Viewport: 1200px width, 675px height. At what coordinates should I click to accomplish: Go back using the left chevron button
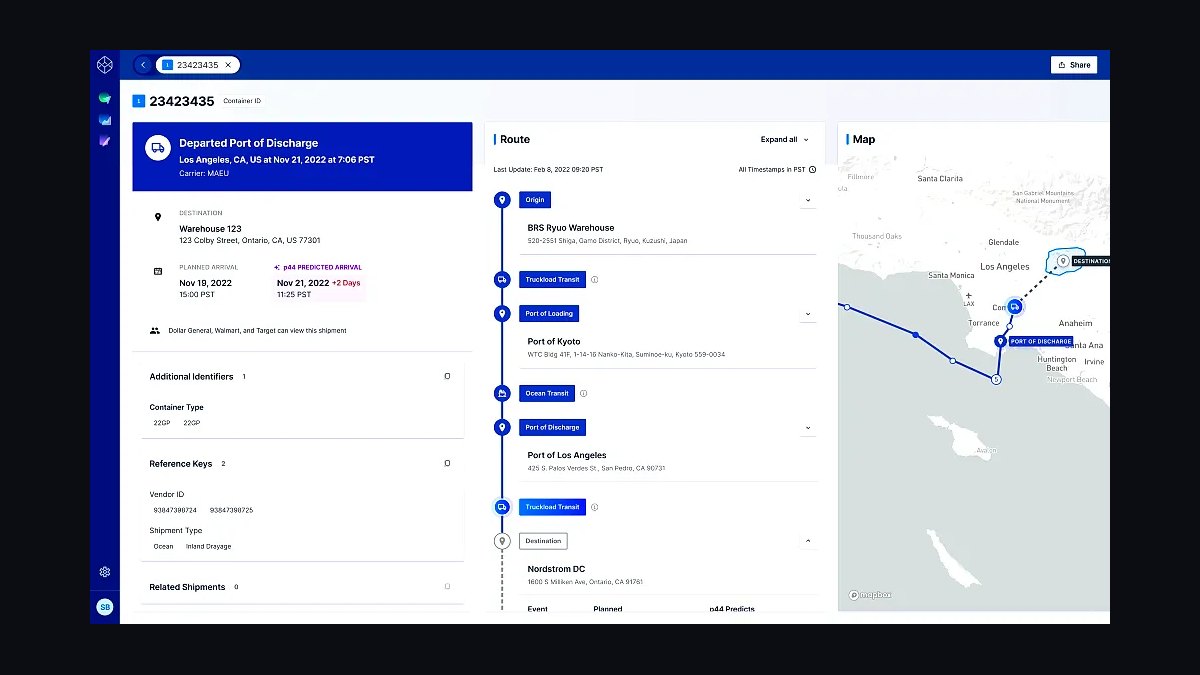(143, 65)
